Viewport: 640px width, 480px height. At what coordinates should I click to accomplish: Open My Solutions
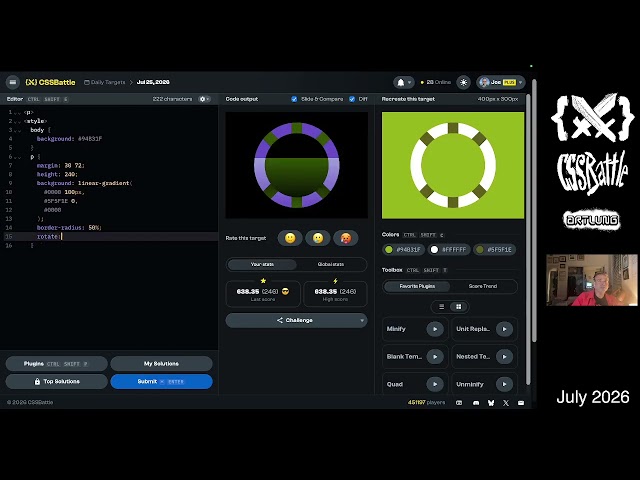161,364
